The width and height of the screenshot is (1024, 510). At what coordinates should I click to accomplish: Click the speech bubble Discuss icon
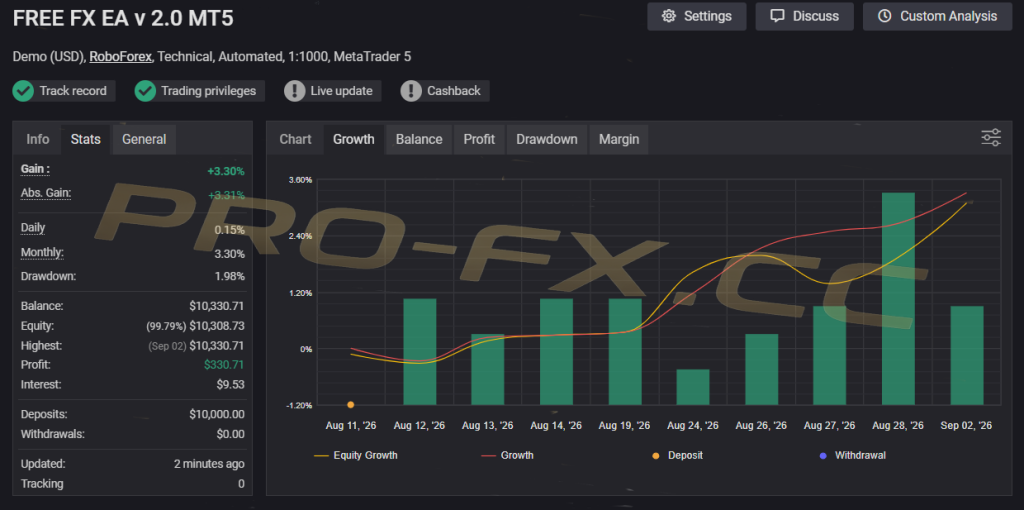(x=777, y=16)
